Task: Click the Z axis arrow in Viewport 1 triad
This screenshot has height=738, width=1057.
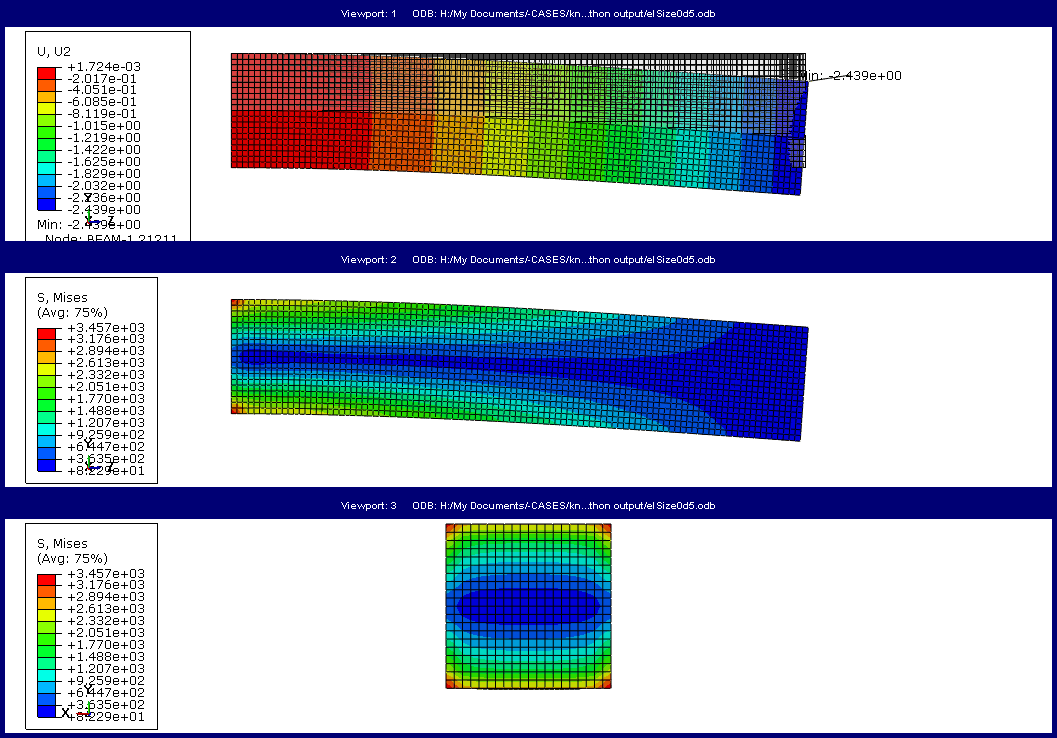Action: point(98,221)
